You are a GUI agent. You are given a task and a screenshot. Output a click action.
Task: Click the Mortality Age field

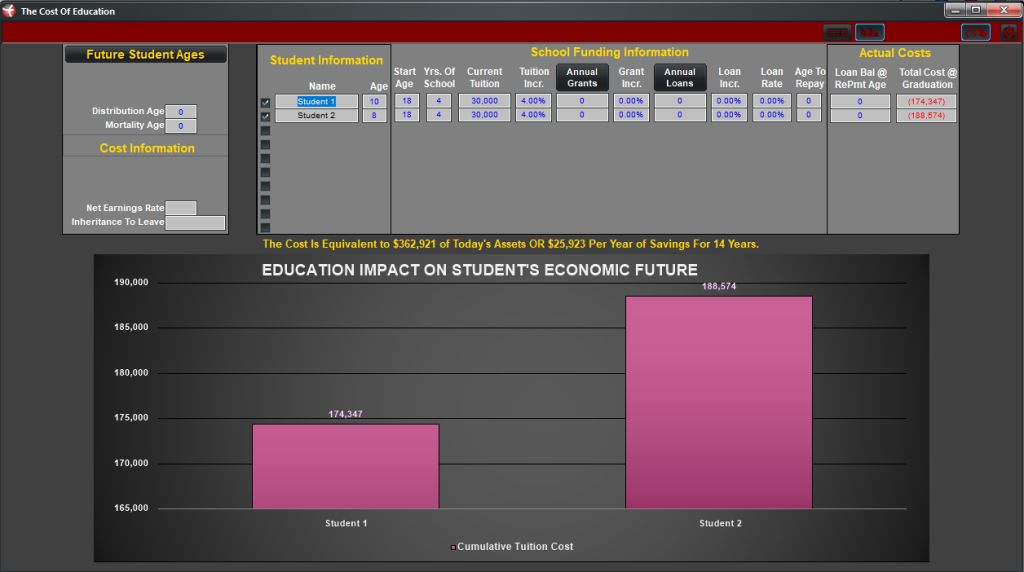181,125
